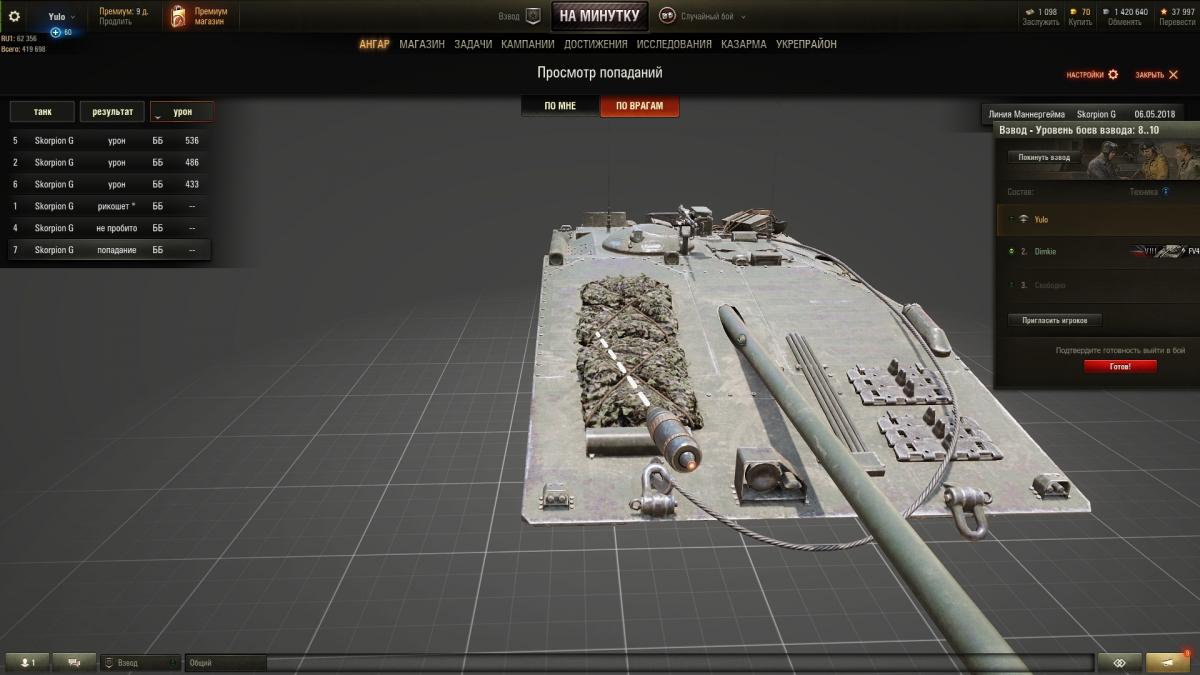
Task: Sort the hit list by результат column
Action: tap(112, 112)
